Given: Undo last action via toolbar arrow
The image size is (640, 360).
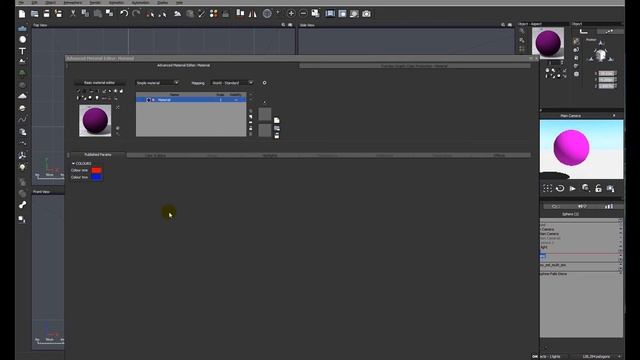Looking at the screenshot, I should click(124, 13).
